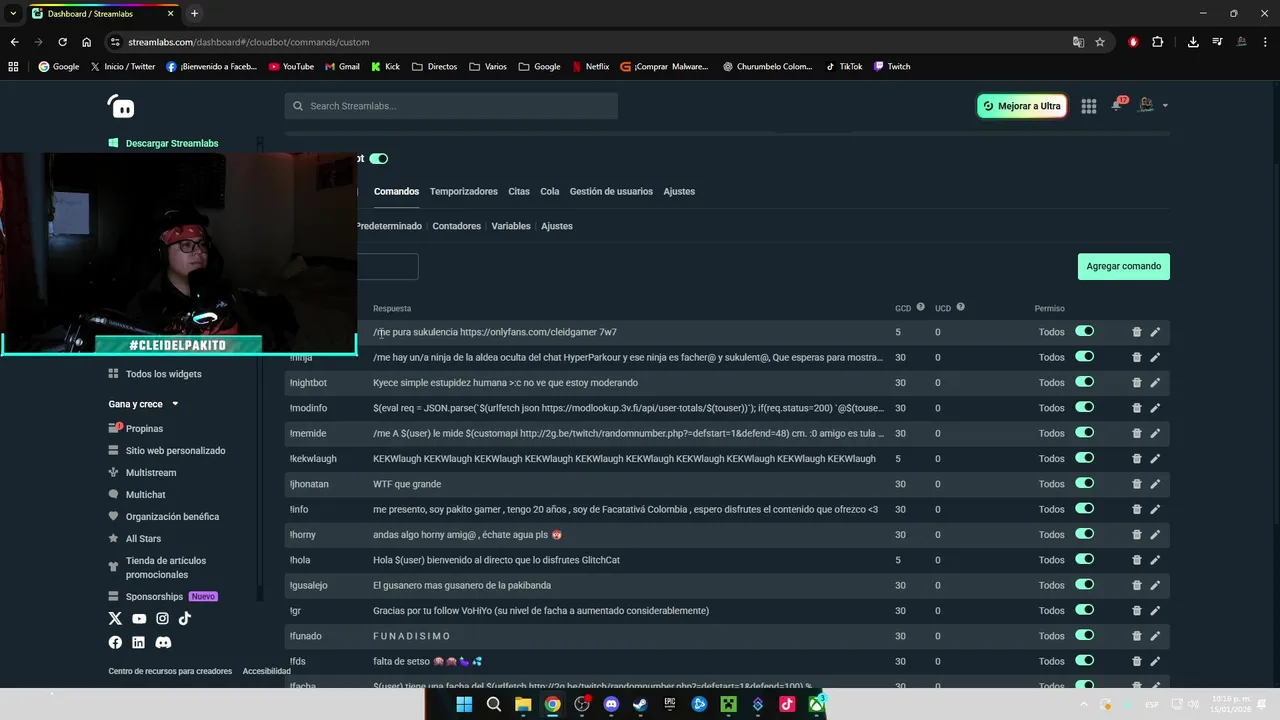This screenshot has width=1280, height=720.
Task: Open the Contadores sub-tab
Action: pyautogui.click(x=456, y=226)
